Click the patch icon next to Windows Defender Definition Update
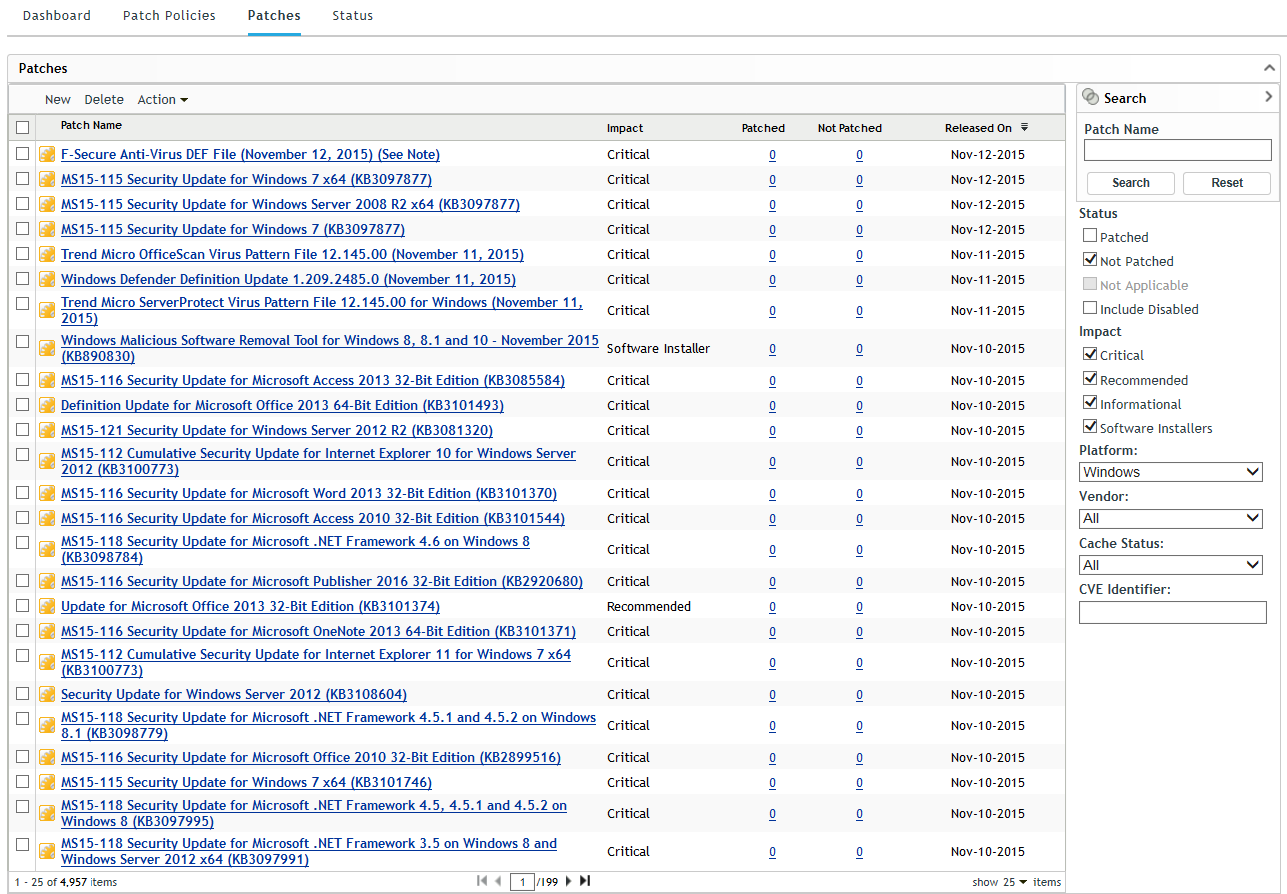Screen dimensions: 1287x894 coord(47,280)
